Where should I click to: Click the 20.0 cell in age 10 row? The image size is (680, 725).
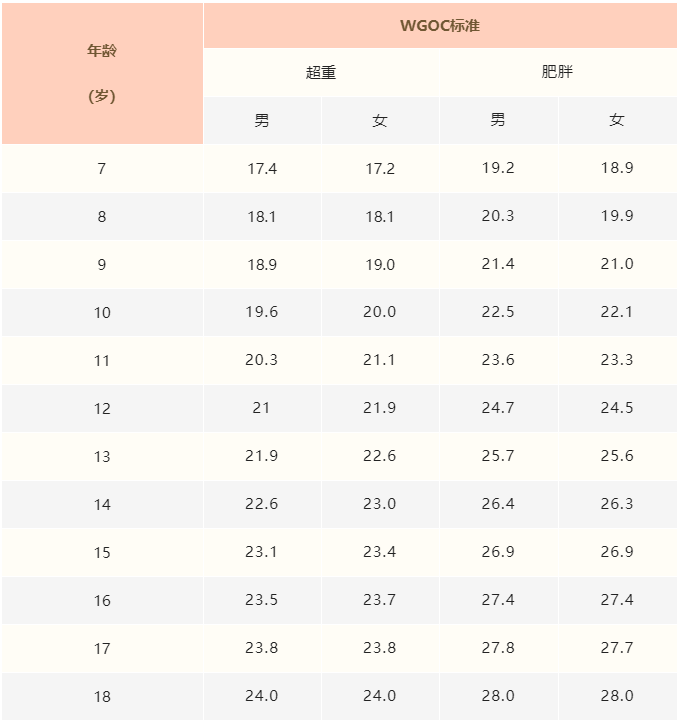coord(380,312)
